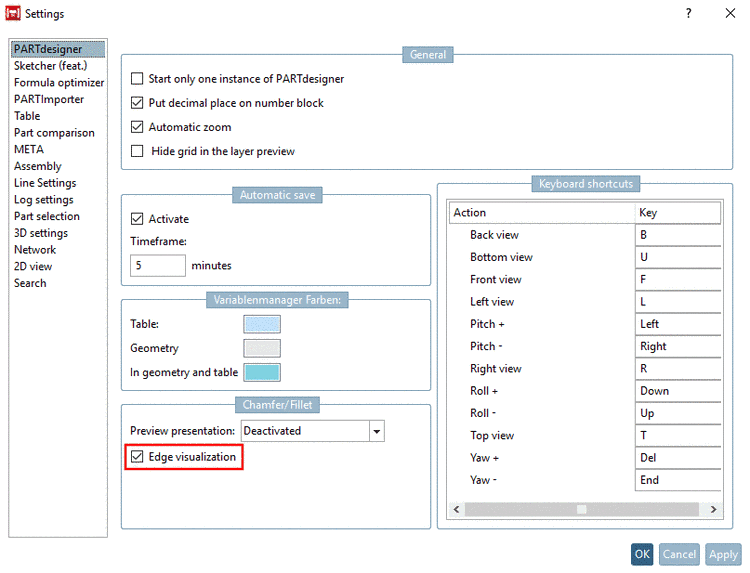Viewport: 750px width, 573px height.
Task: Open Part comparison settings
Action: pyautogui.click(x=58, y=132)
